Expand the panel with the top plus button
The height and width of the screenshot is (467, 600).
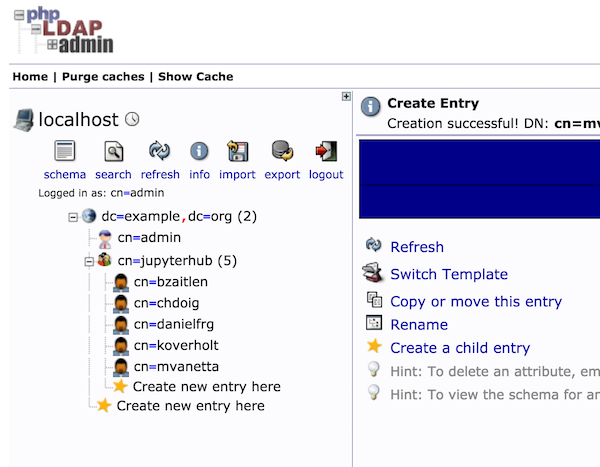click(x=346, y=97)
